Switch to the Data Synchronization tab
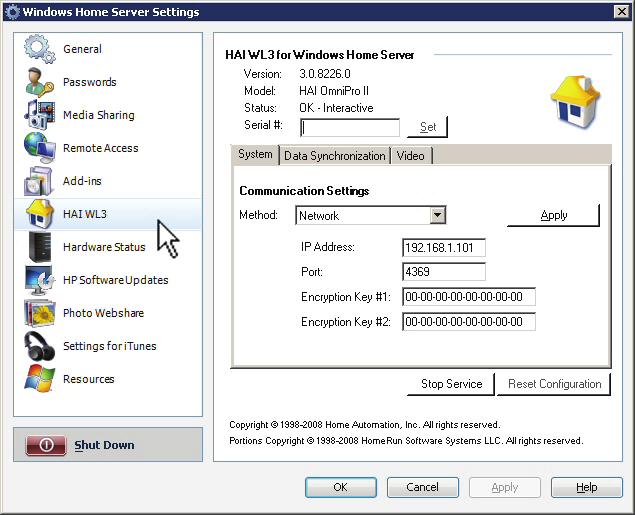This screenshot has width=635, height=515. (x=335, y=156)
